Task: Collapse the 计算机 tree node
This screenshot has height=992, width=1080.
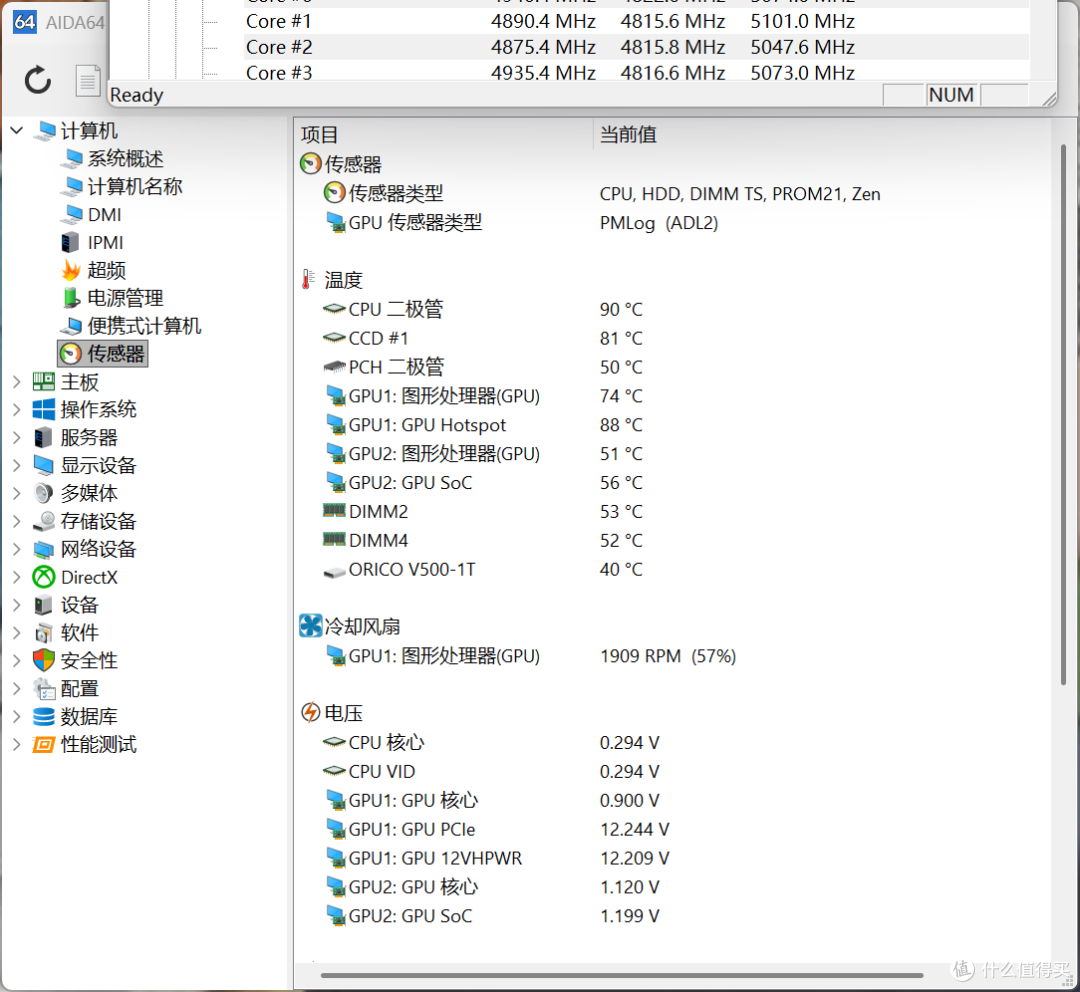Action: click(17, 130)
